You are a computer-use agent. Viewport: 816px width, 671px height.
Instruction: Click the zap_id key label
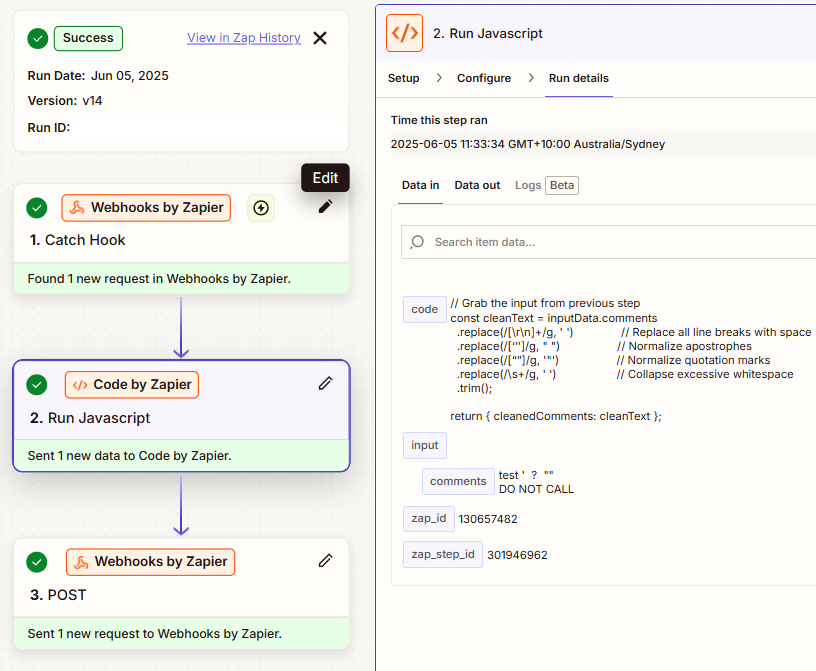[x=429, y=518]
